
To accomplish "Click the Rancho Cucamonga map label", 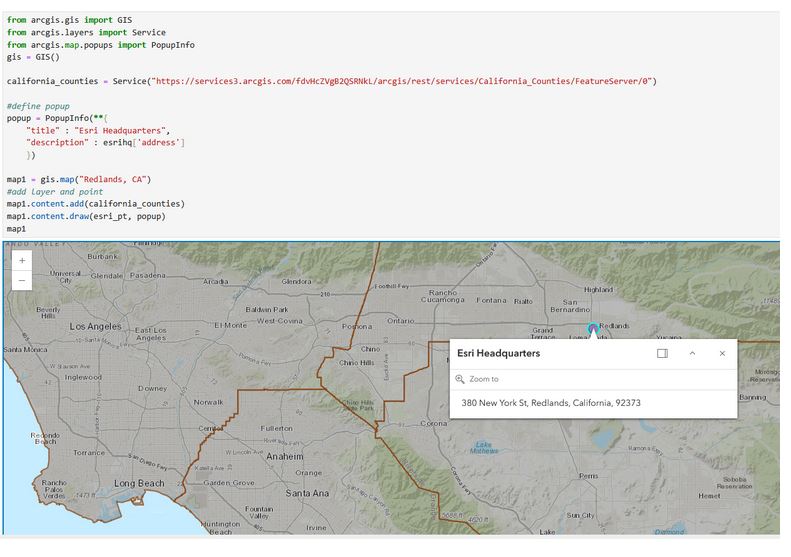I will point(443,296).
